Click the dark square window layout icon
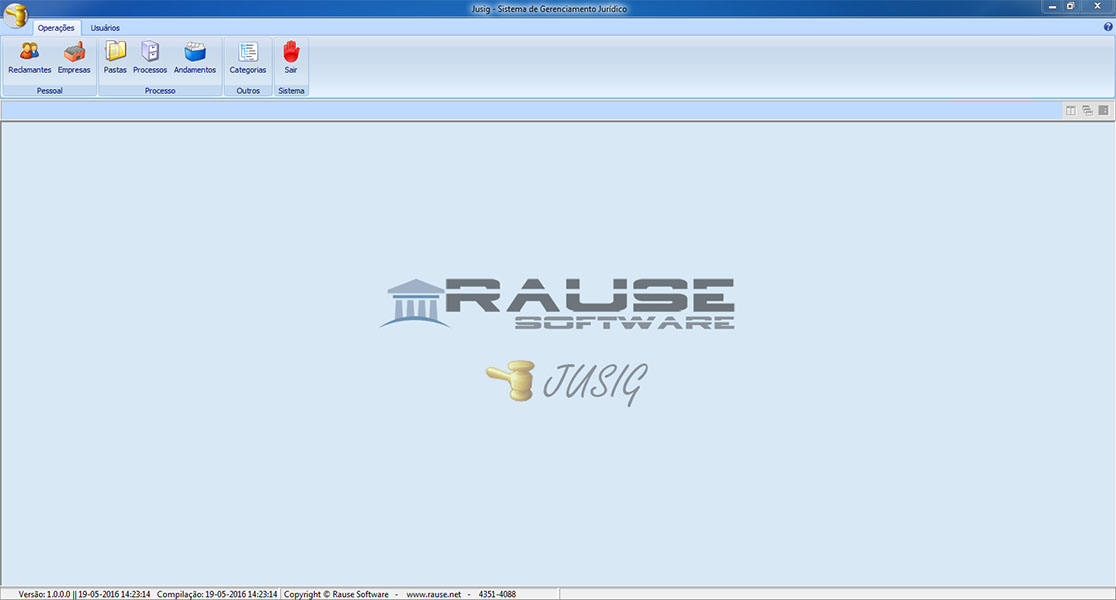Image resolution: width=1116 pixels, height=600 pixels. click(x=1104, y=110)
